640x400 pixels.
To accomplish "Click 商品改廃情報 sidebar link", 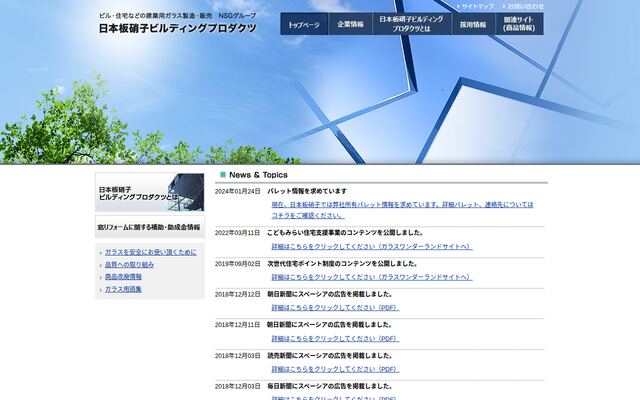I will pos(123,277).
